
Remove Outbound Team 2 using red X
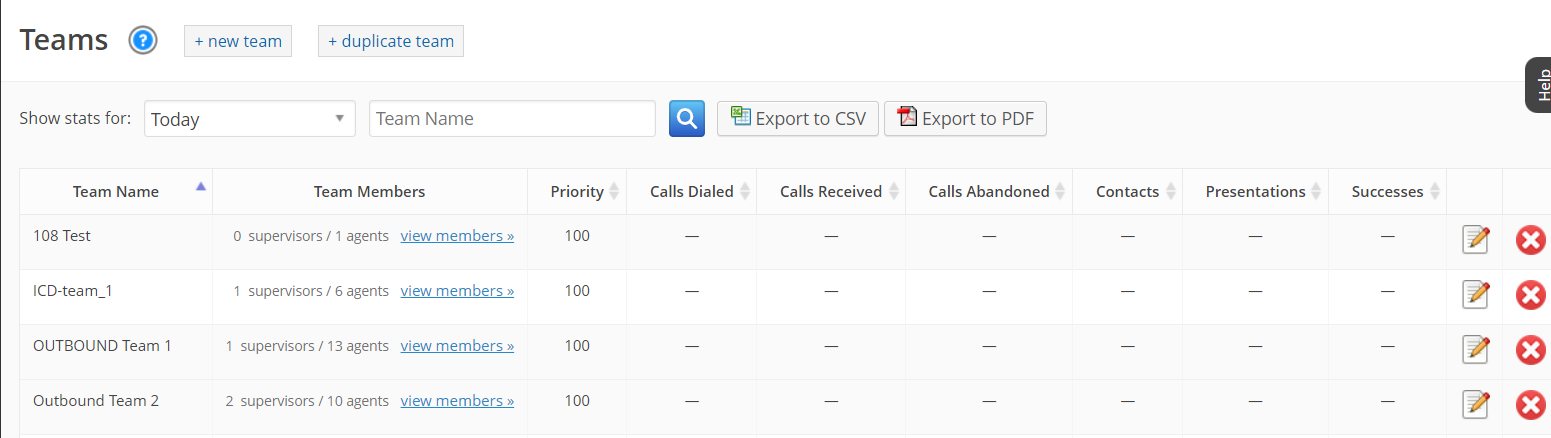[1530, 405]
